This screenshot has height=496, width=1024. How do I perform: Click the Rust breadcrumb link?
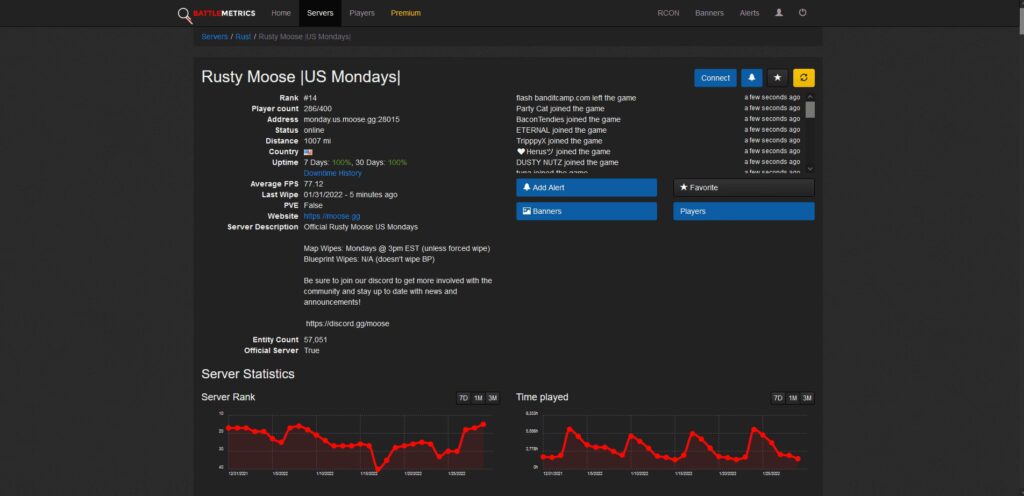243,37
